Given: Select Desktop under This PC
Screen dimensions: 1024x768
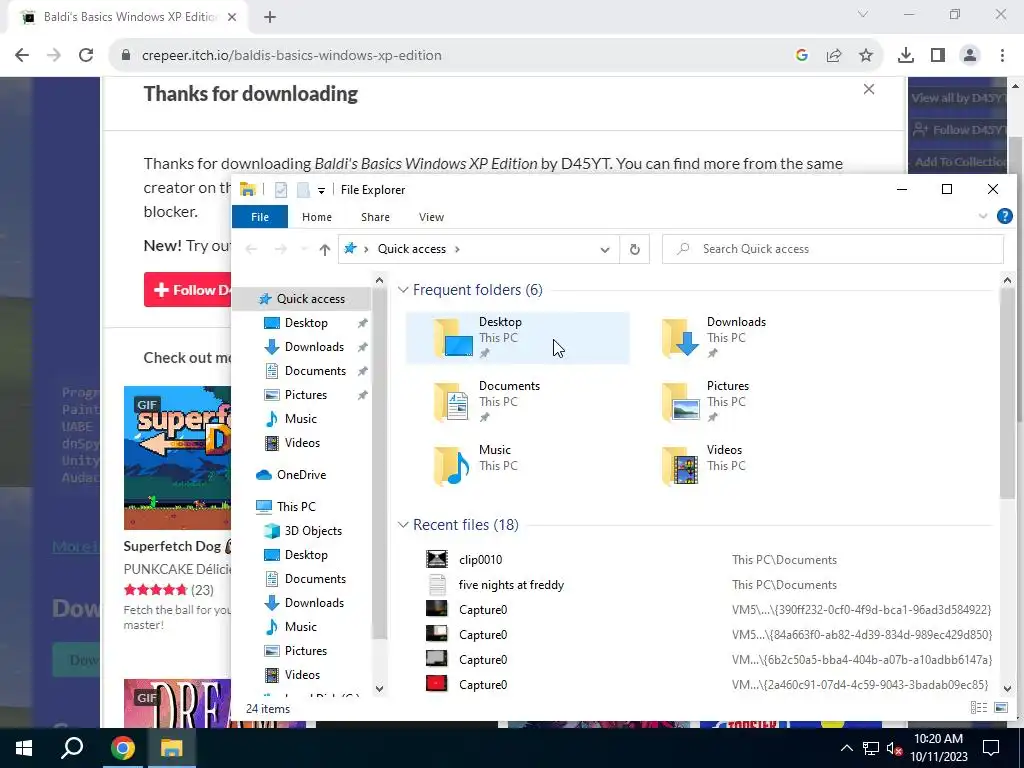Looking at the screenshot, I should (306, 555).
